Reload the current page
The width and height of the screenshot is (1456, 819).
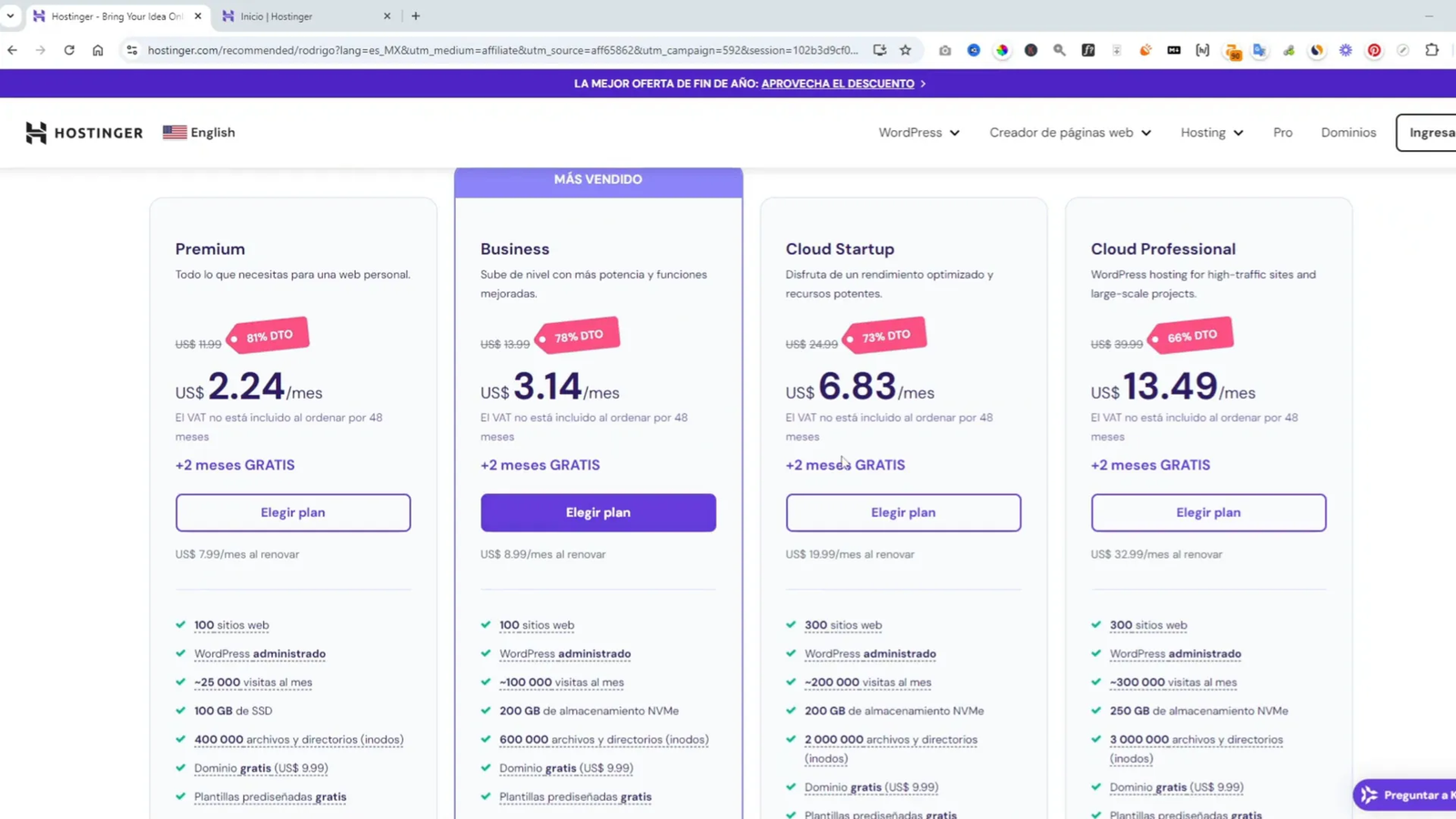[69, 50]
